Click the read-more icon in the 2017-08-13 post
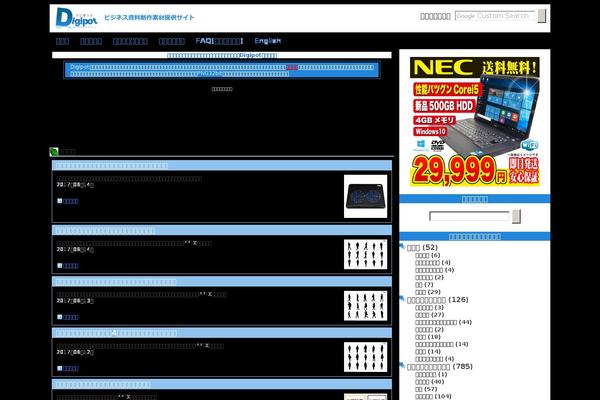The image size is (600, 400). coord(59,317)
